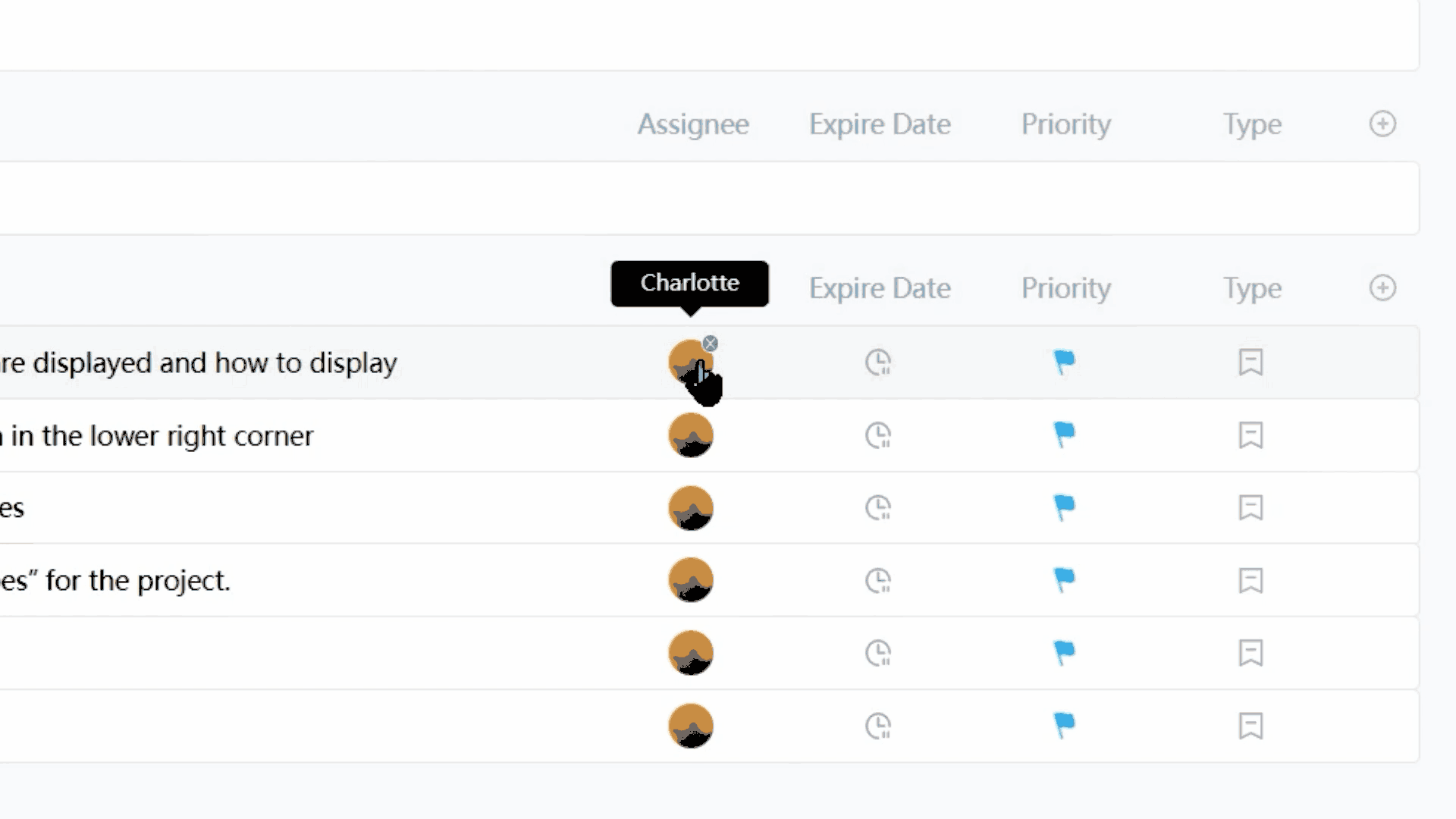Remove Charlotte from first task assignee
1456x819 pixels.
[x=710, y=343]
